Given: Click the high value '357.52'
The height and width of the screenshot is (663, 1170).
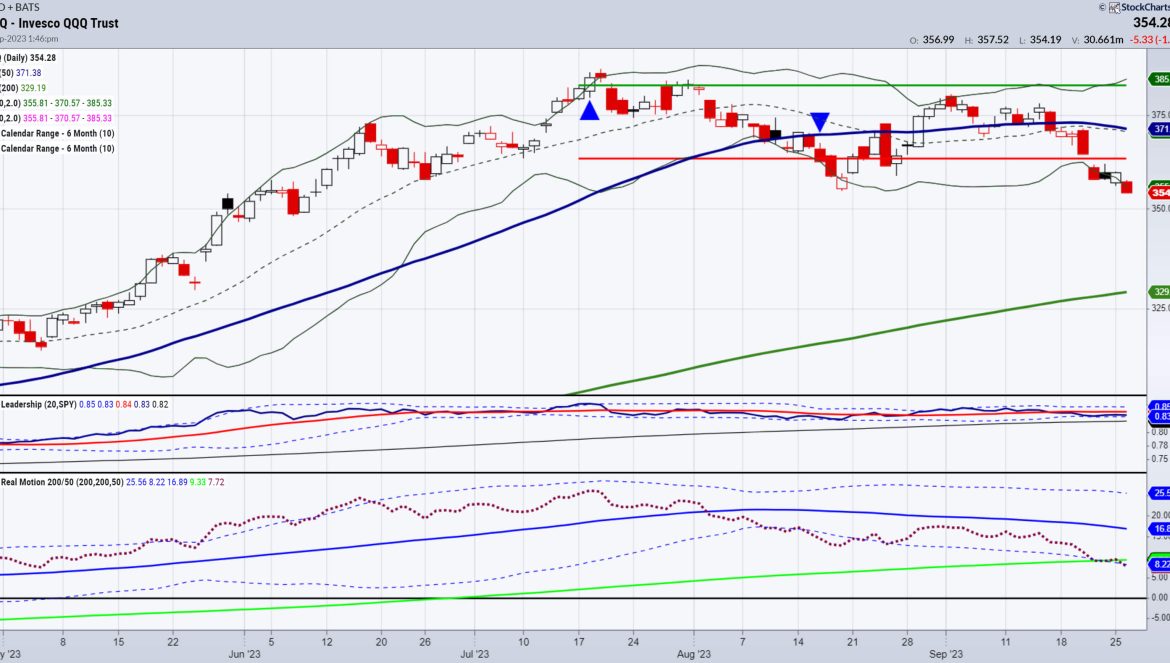Looking at the screenshot, I should [992, 40].
